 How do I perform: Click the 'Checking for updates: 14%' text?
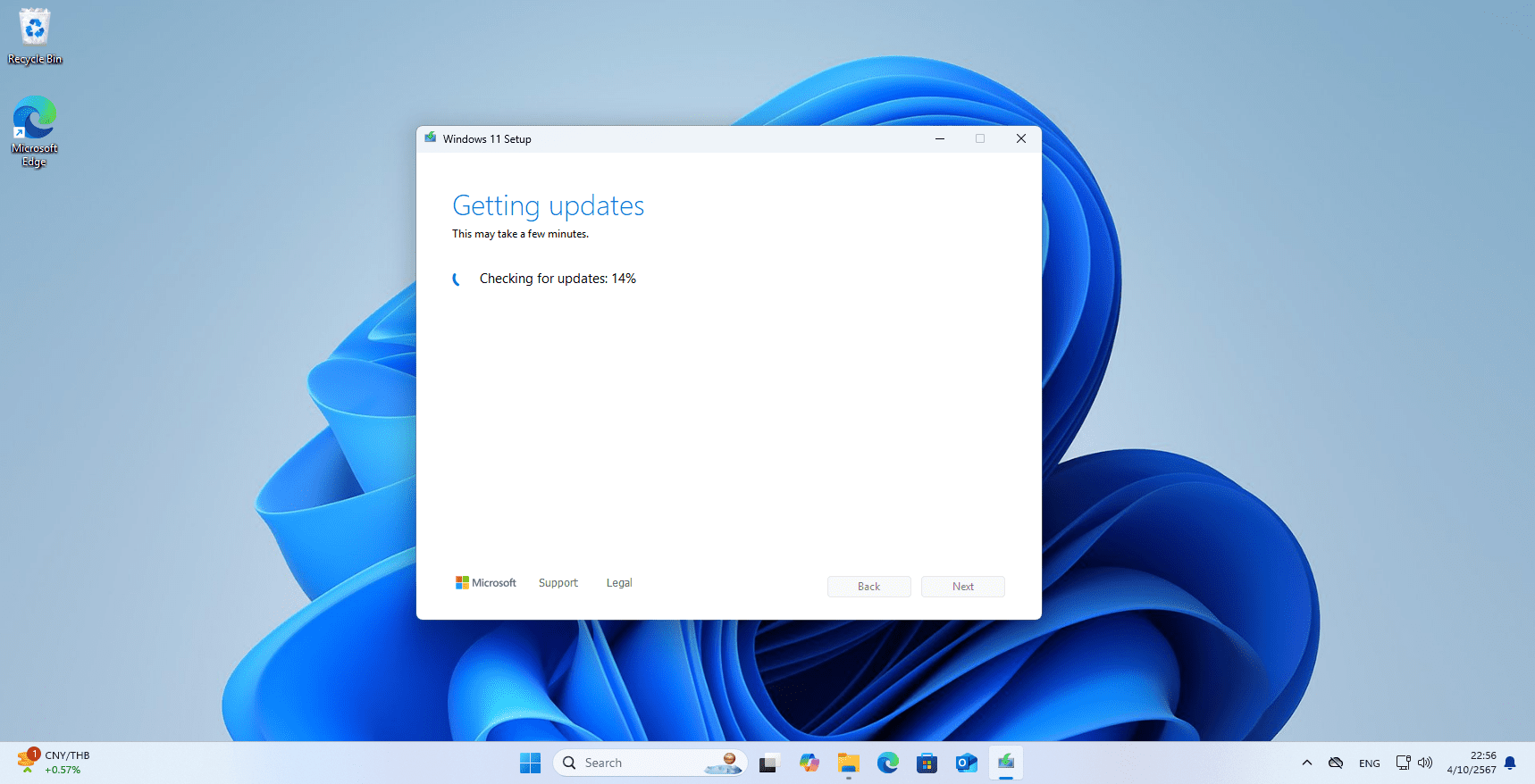[x=558, y=279]
